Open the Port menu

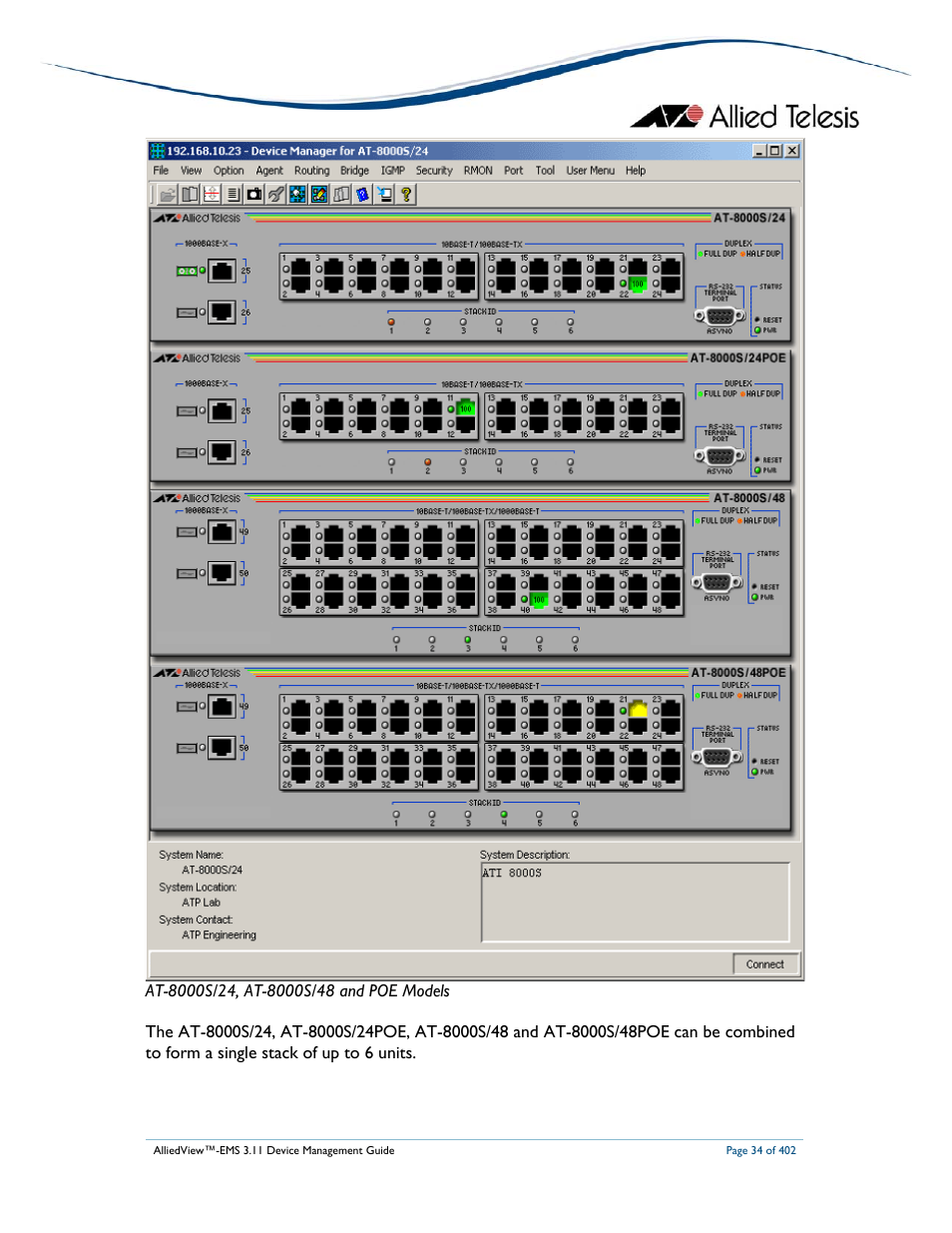coord(513,171)
